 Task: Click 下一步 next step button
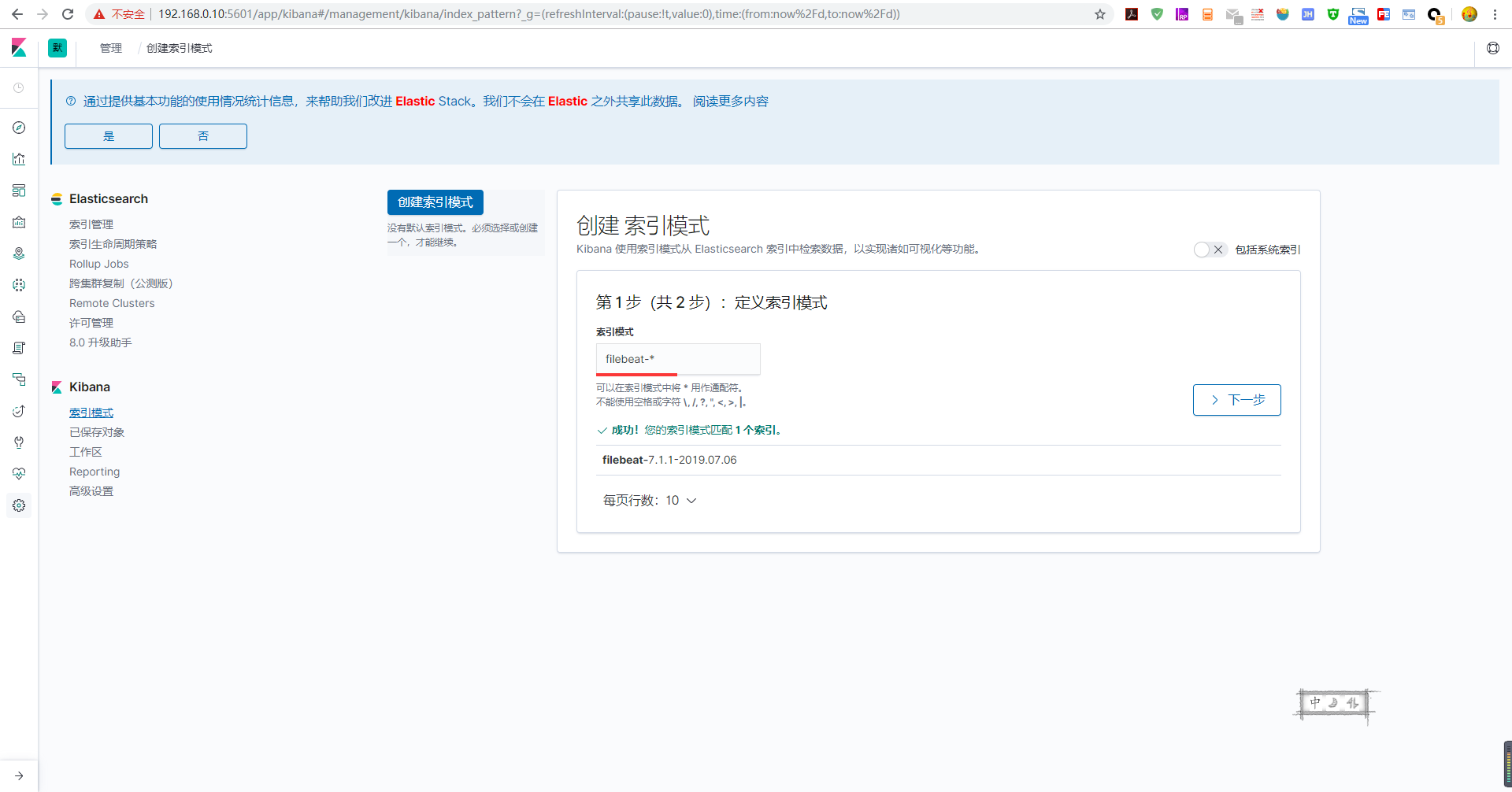click(x=1237, y=400)
